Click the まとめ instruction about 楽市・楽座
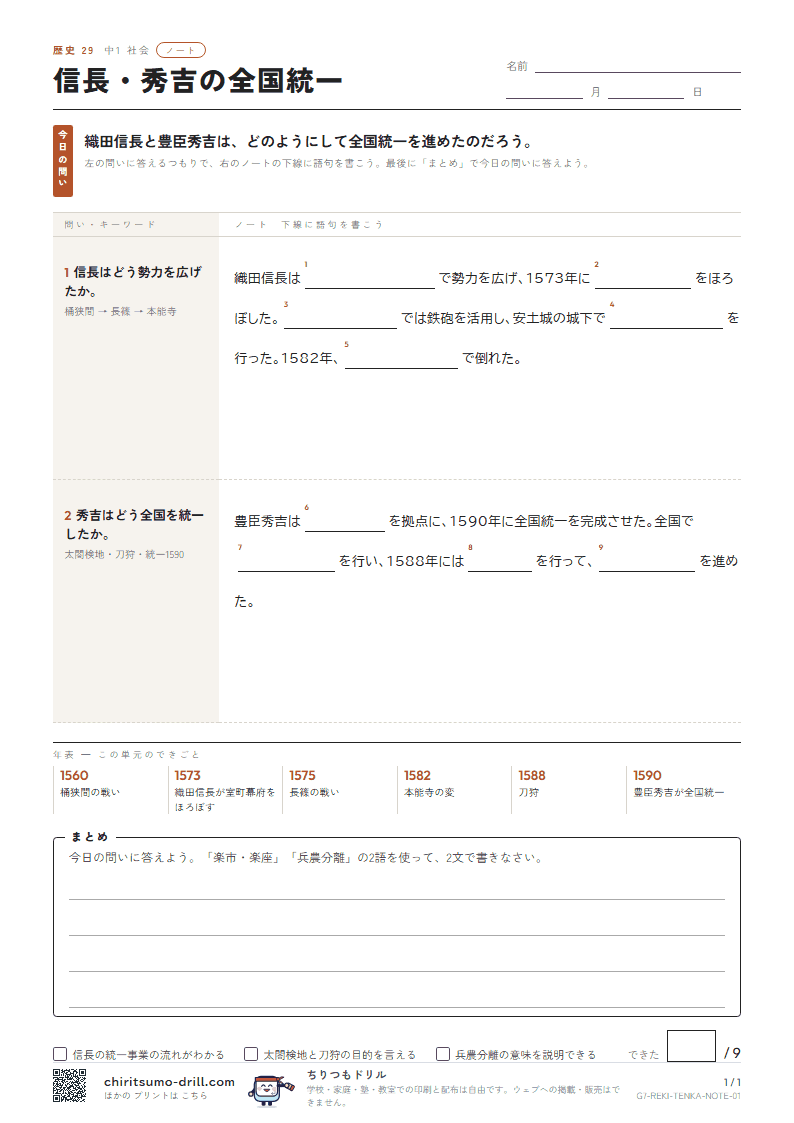Image resolution: width=794 pixels, height=1123 pixels. tap(306, 857)
